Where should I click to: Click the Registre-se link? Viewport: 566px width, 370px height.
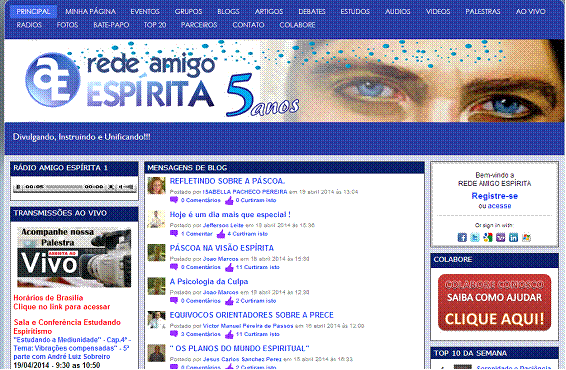pyautogui.click(x=495, y=196)
